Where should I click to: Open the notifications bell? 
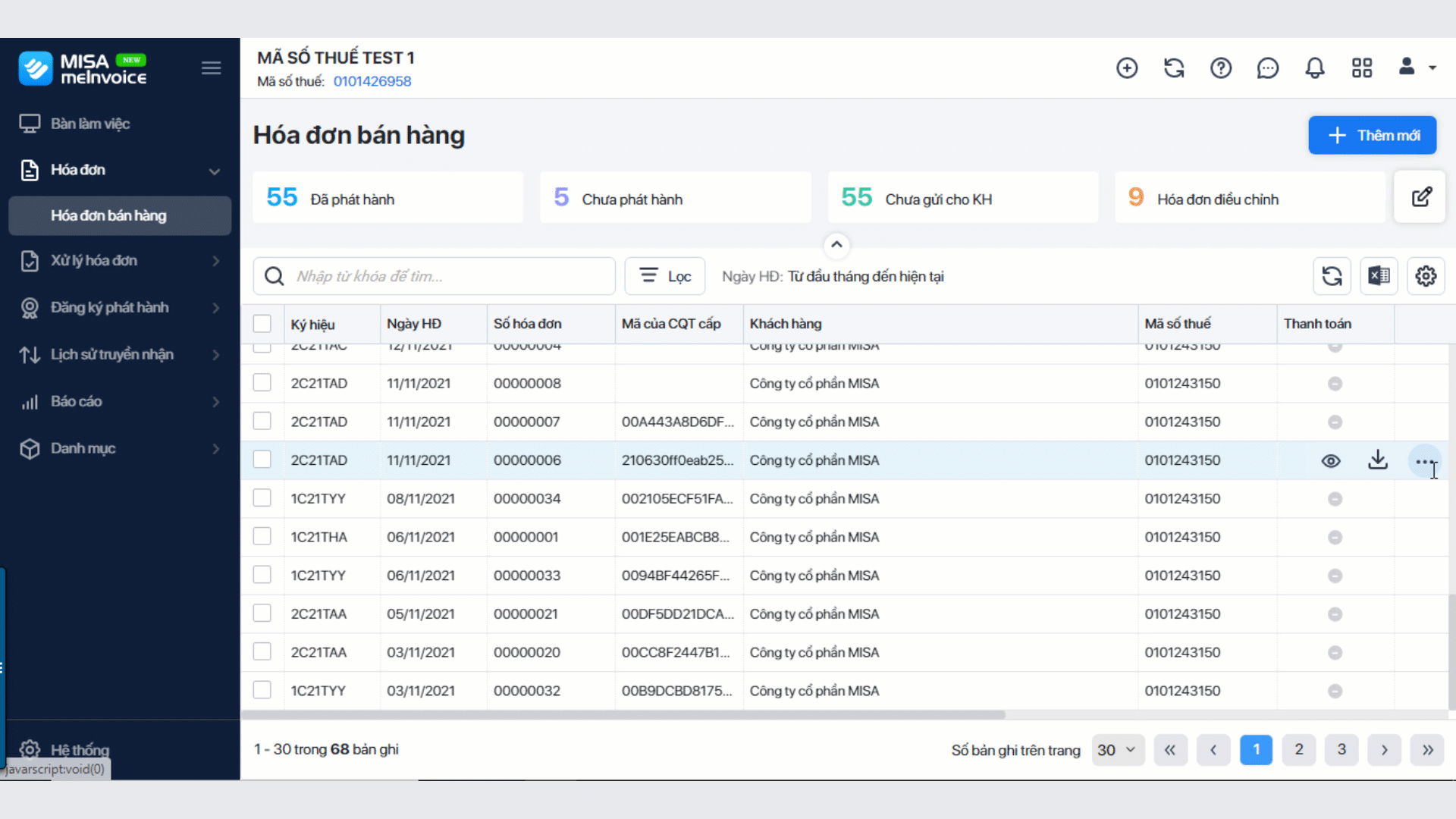click(x=1315, y=68)
